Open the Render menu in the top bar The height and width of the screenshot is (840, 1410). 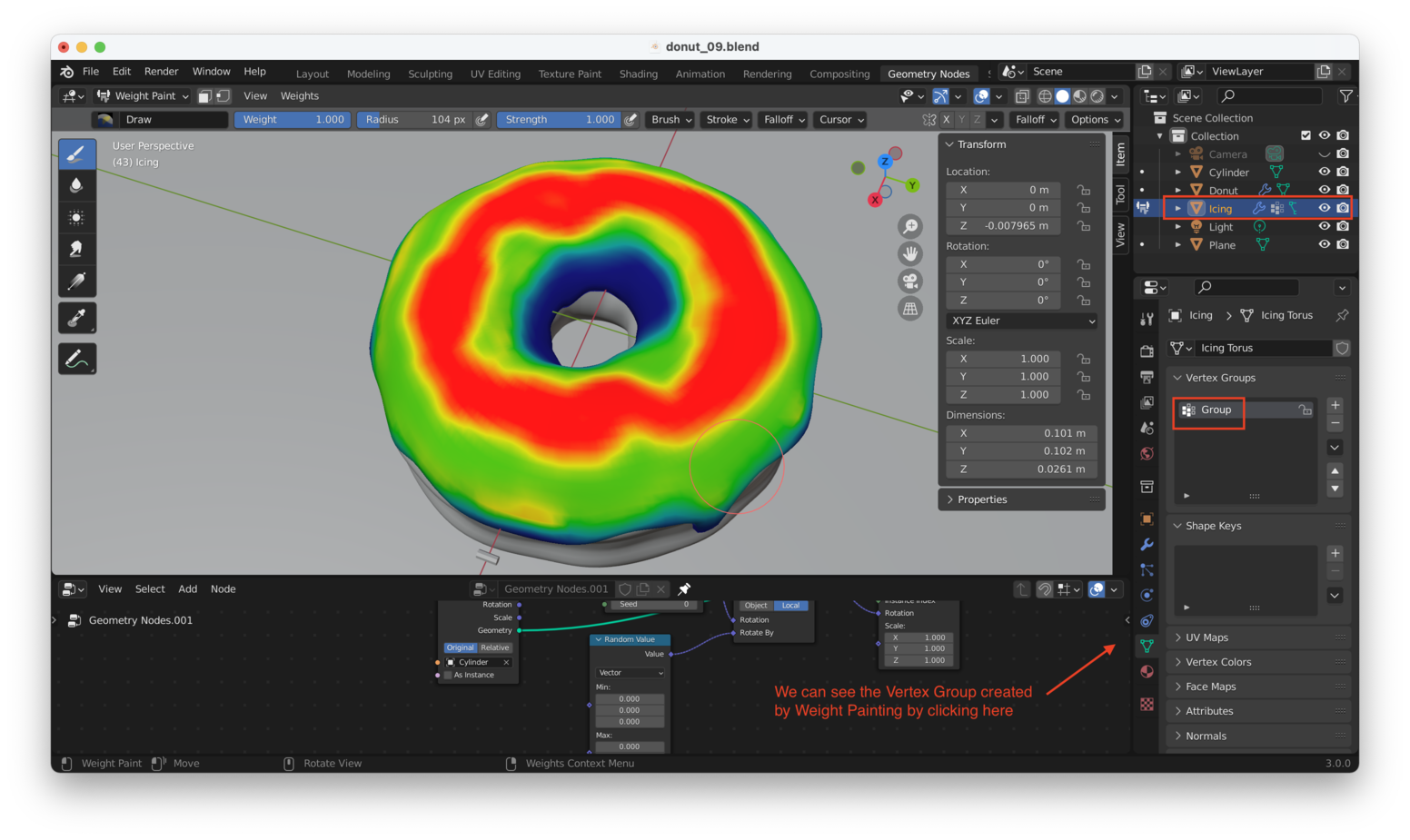tap(162, 71)
